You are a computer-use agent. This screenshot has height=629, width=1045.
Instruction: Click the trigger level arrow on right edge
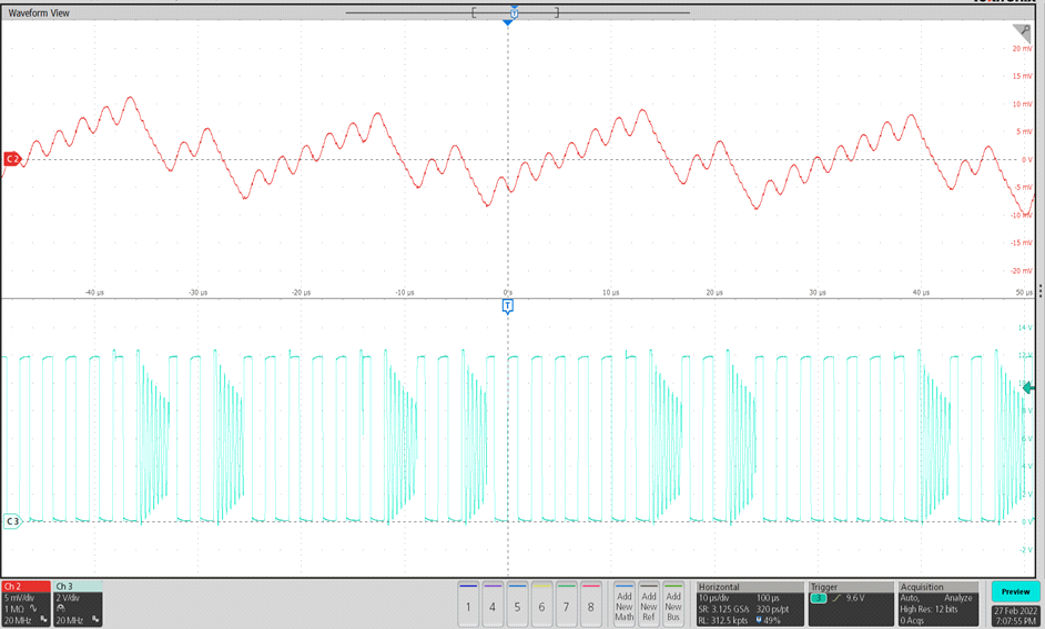[1027, 388]
